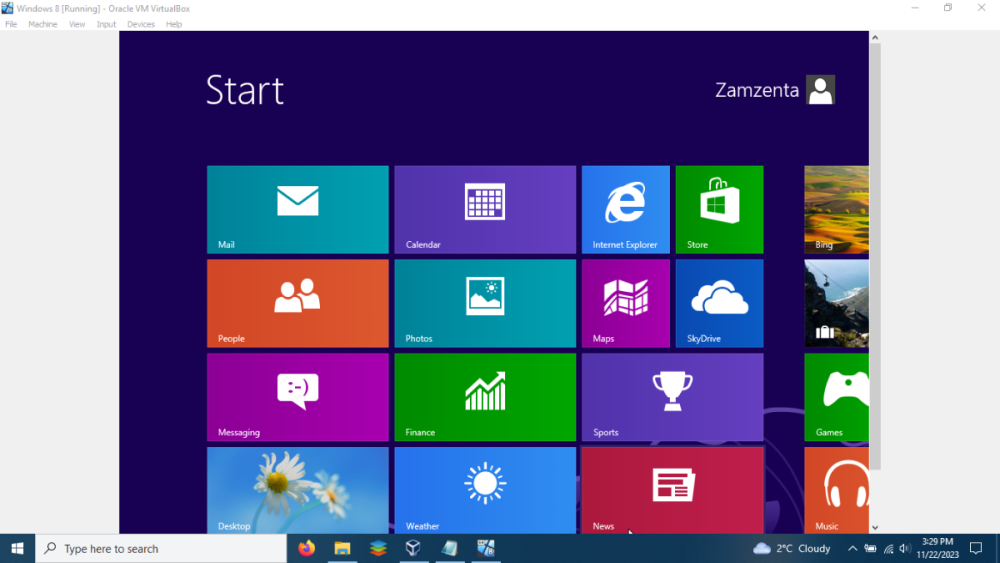1000x563 pixels.
Task: Open the Mail tile
Action: (297, 210)
